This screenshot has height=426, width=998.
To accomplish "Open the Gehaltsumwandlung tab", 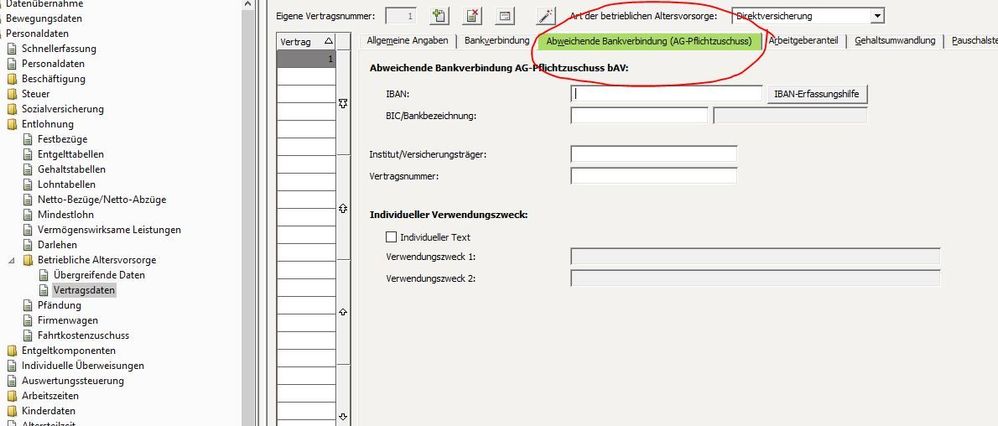I will 894,41.
